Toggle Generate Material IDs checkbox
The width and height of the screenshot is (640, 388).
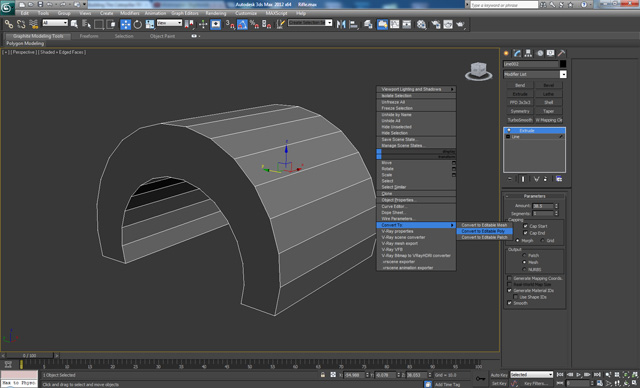click(x=509, y=290)
